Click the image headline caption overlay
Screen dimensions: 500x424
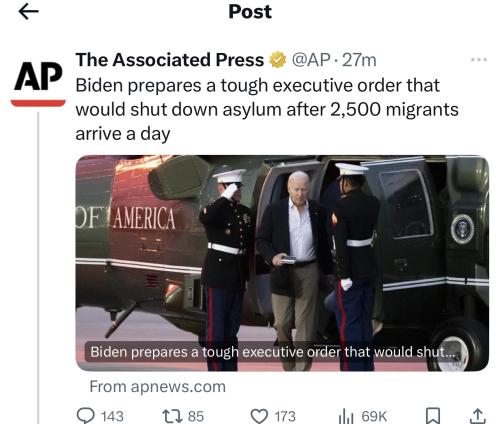tap(272, 352)
